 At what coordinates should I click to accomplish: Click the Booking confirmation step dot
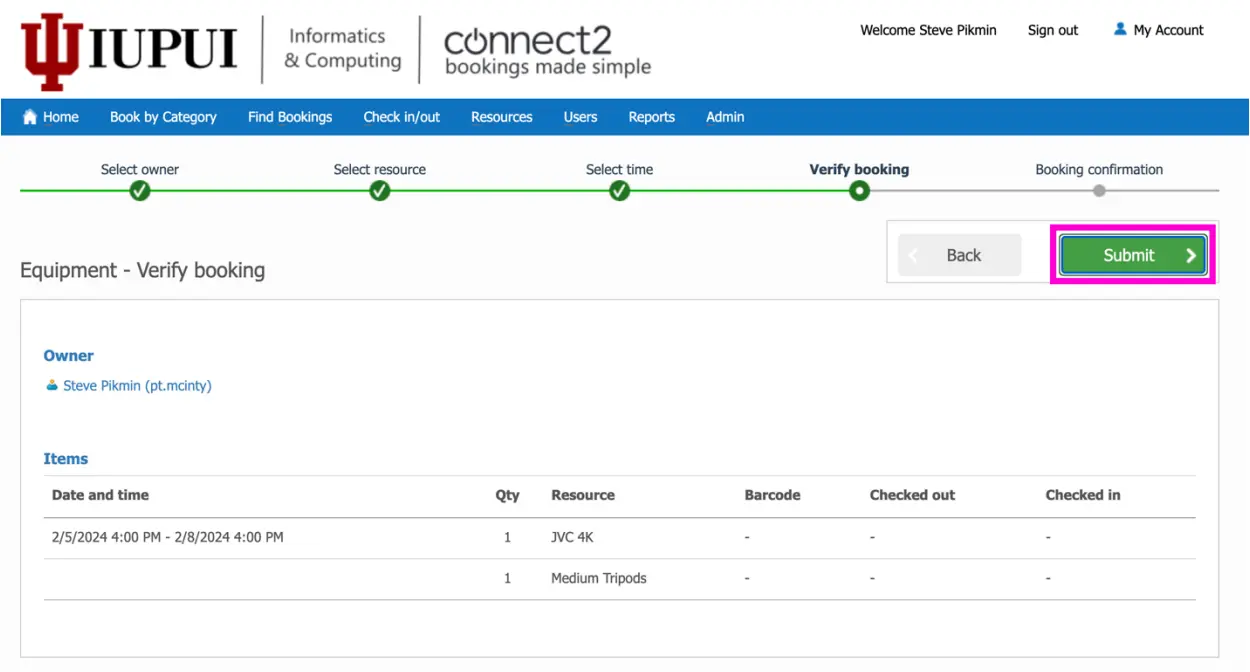click(1099, 191)
